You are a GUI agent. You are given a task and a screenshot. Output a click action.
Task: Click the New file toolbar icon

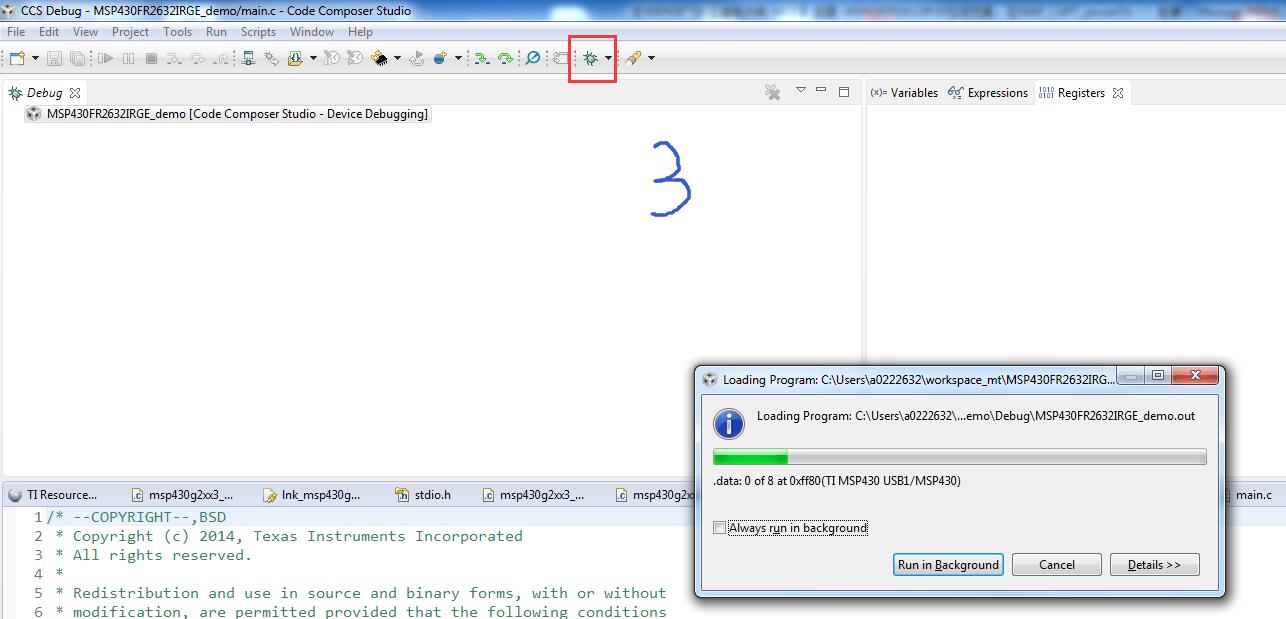[x=17, y=59]
